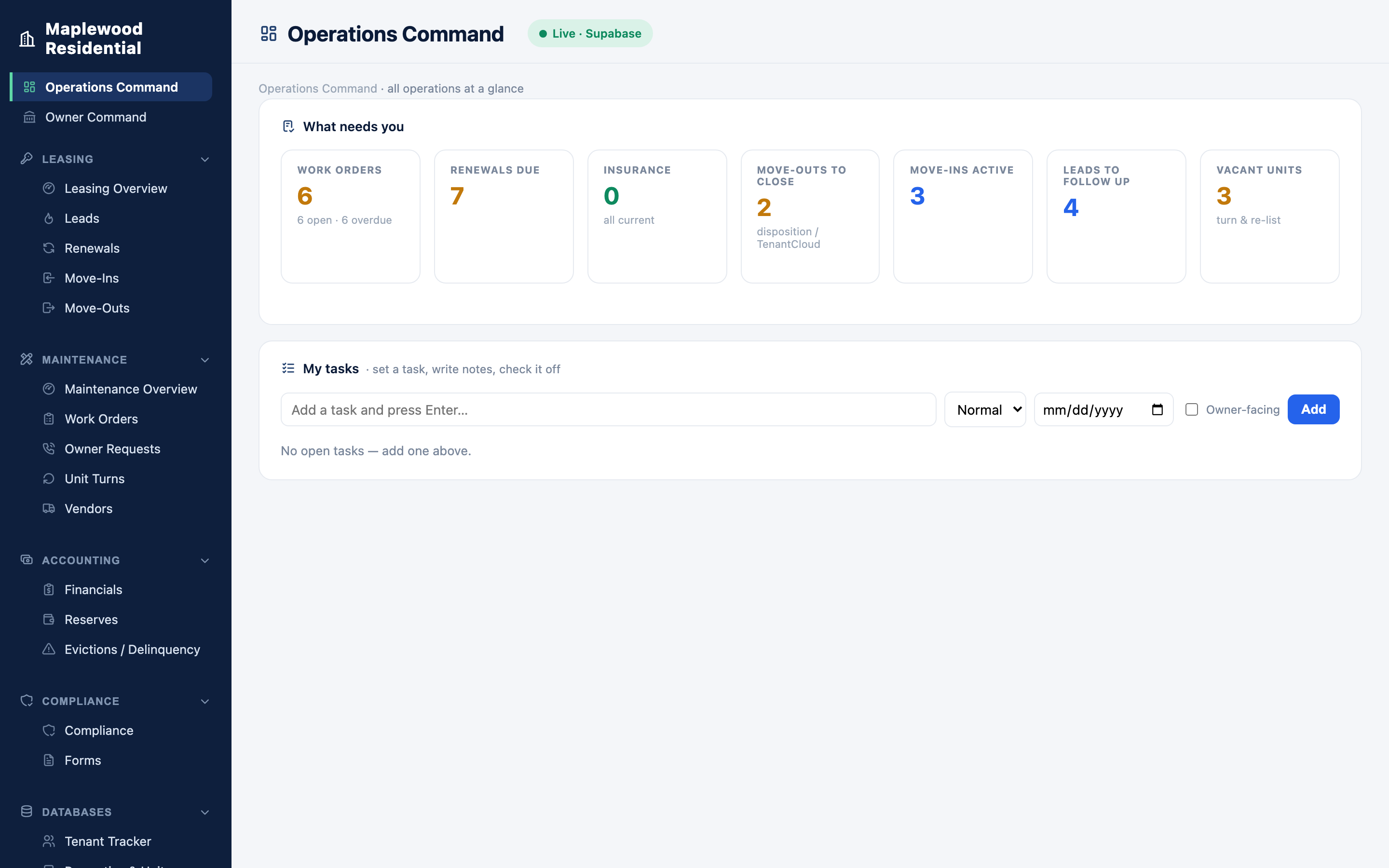
Task: Open the date picker calendar icon
Action: [x=1157, y=409]
